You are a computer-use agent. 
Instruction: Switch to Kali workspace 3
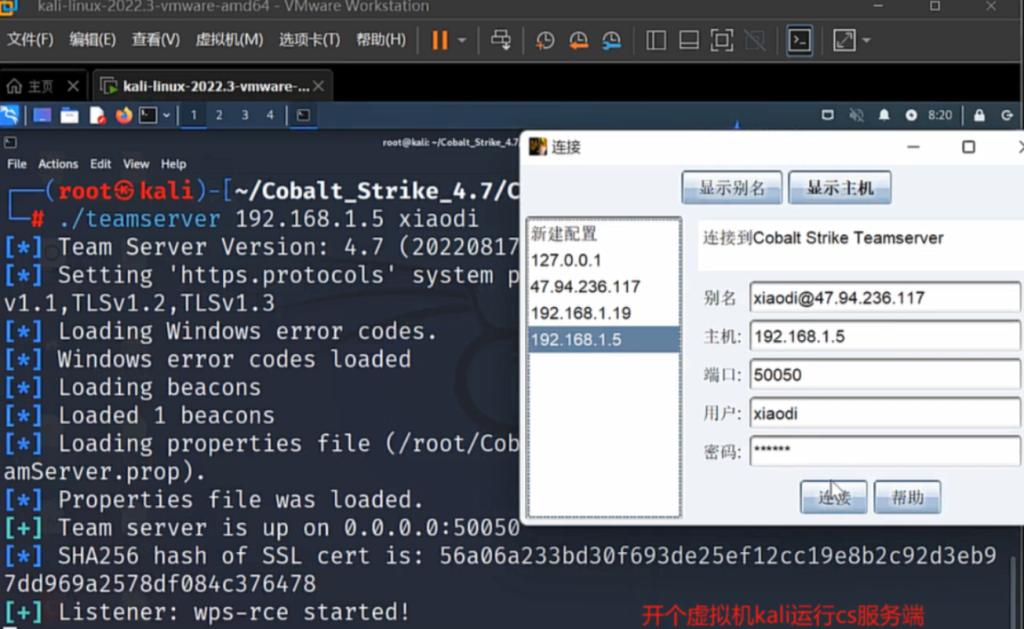245,116
